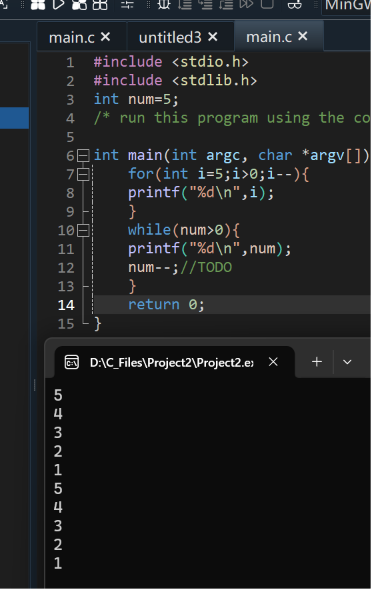Viewport: 371px width, 589px height.
Task: Select the Project2.exe terminal tab
Action: tap(172, 362)
